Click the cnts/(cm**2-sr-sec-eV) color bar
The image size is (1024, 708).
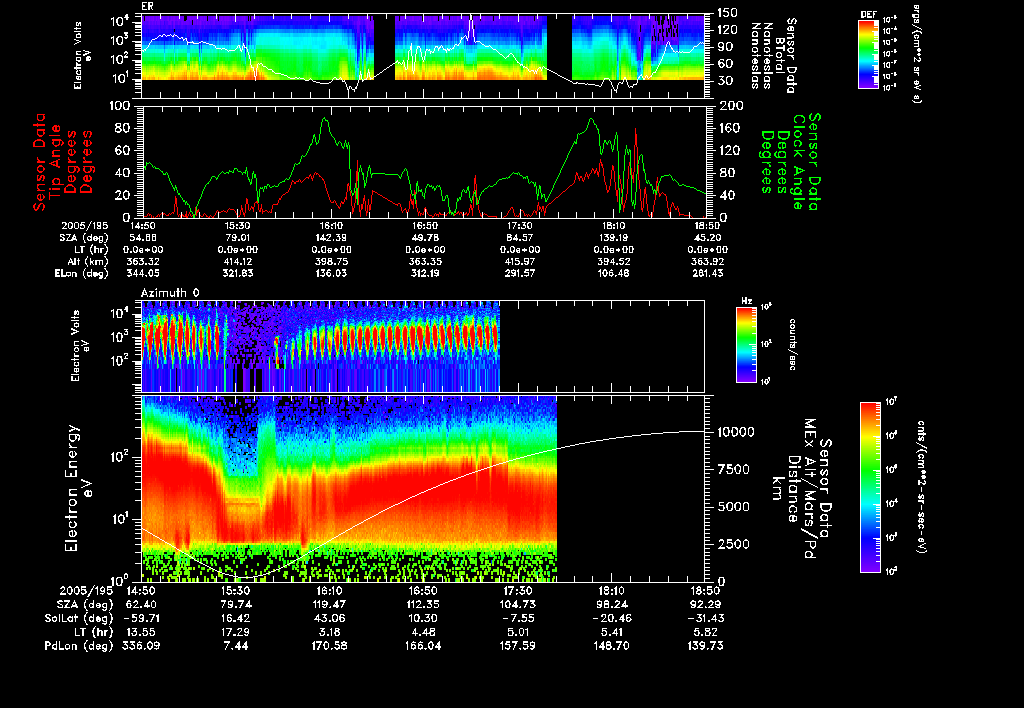(x=870, y=487)
